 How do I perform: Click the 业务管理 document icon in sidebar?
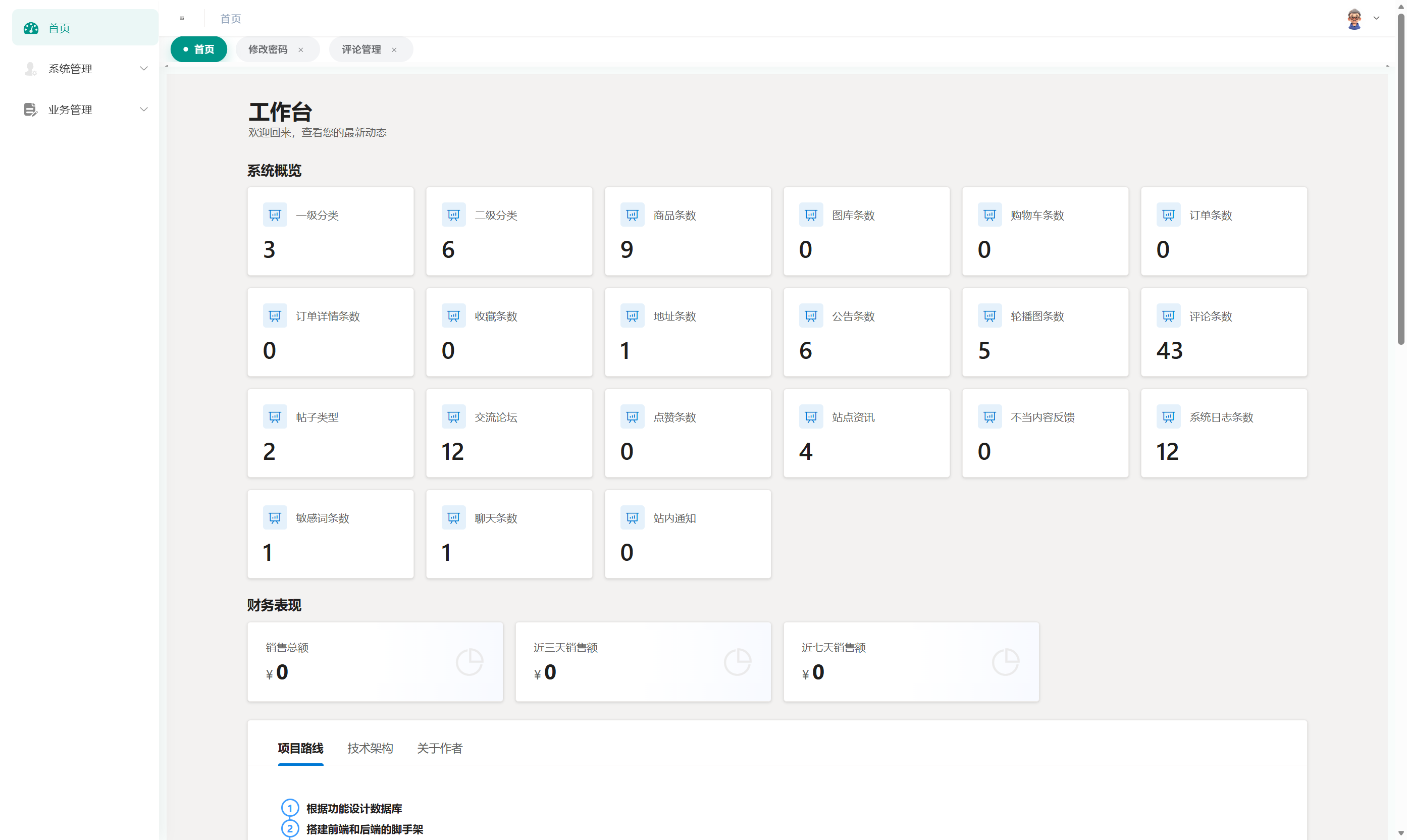[x=31, y=109]
